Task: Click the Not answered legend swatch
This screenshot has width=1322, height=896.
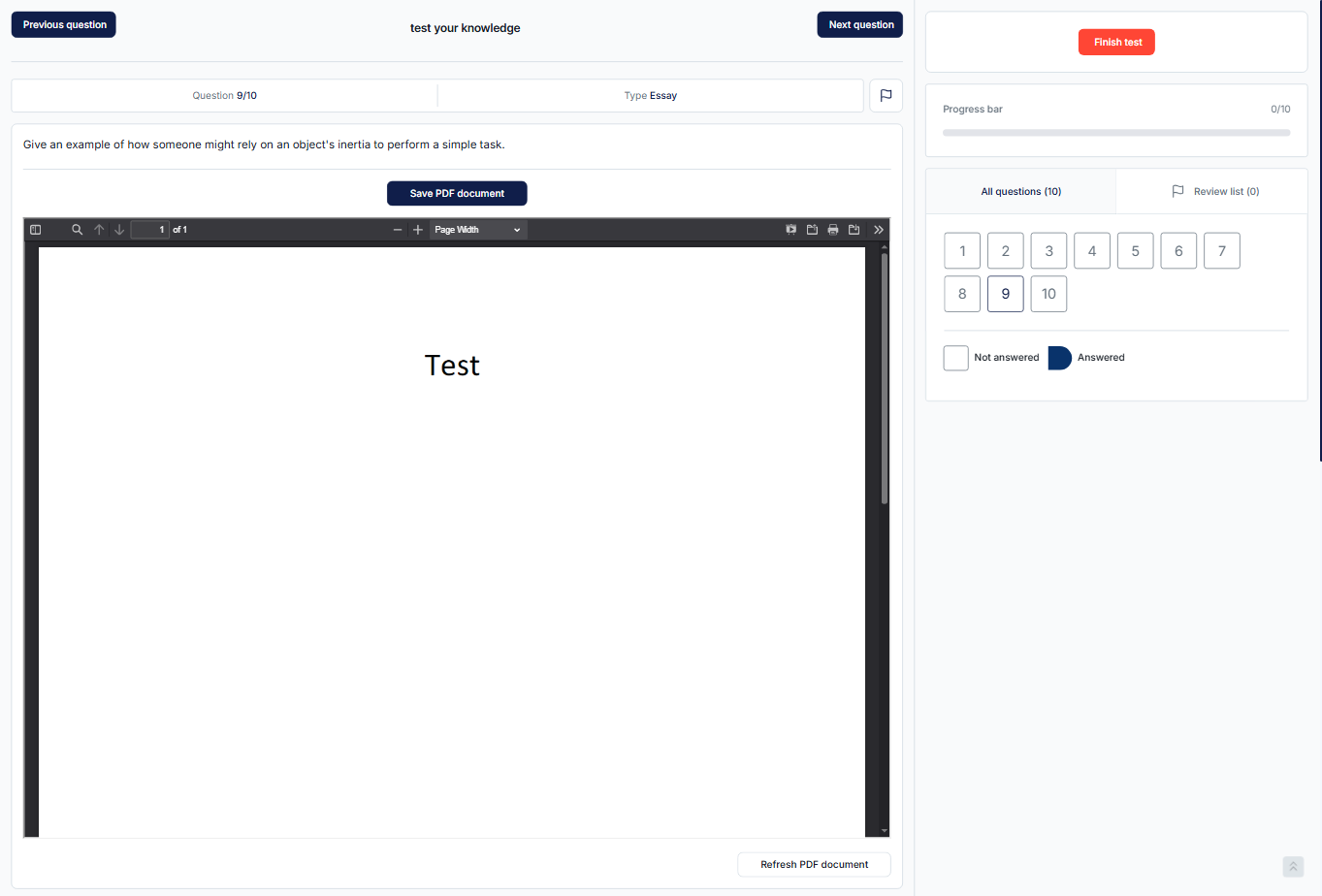Action: [956, 358]
